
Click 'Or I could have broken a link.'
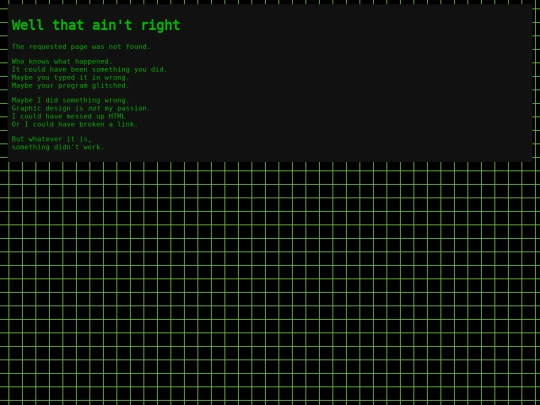[75, 124]
